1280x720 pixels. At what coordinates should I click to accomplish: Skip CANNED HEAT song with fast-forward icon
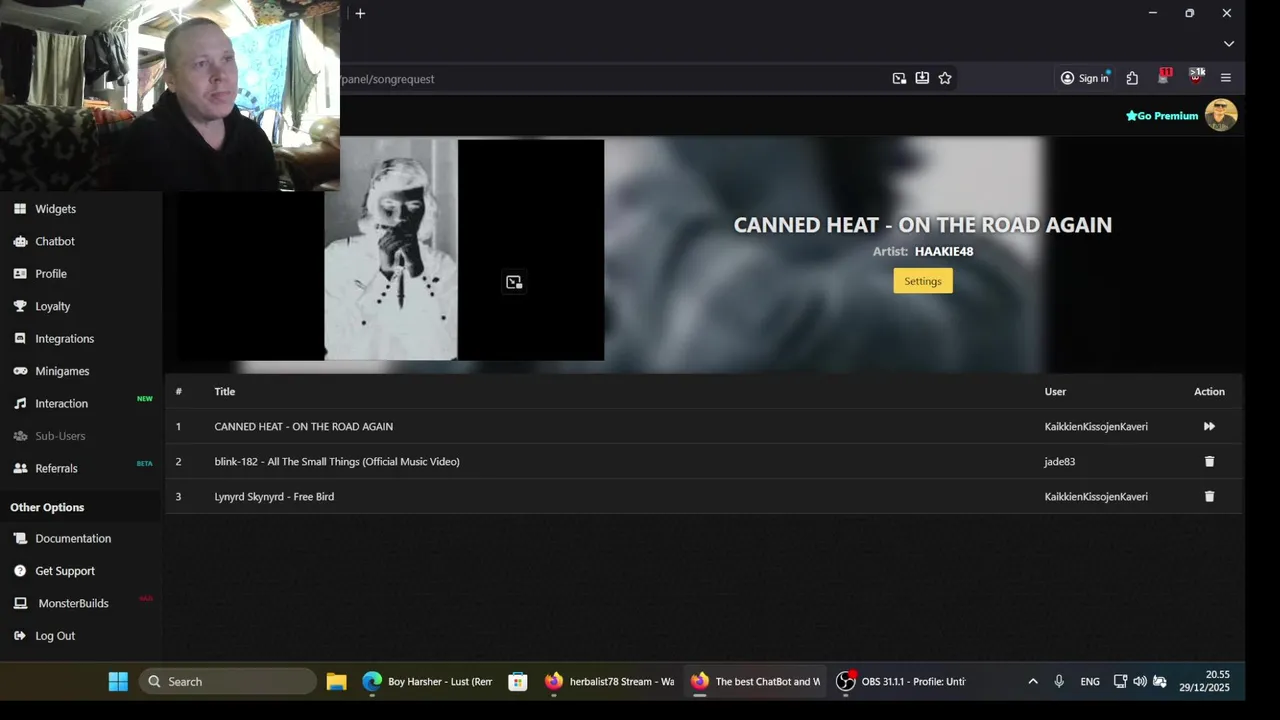1209,426
